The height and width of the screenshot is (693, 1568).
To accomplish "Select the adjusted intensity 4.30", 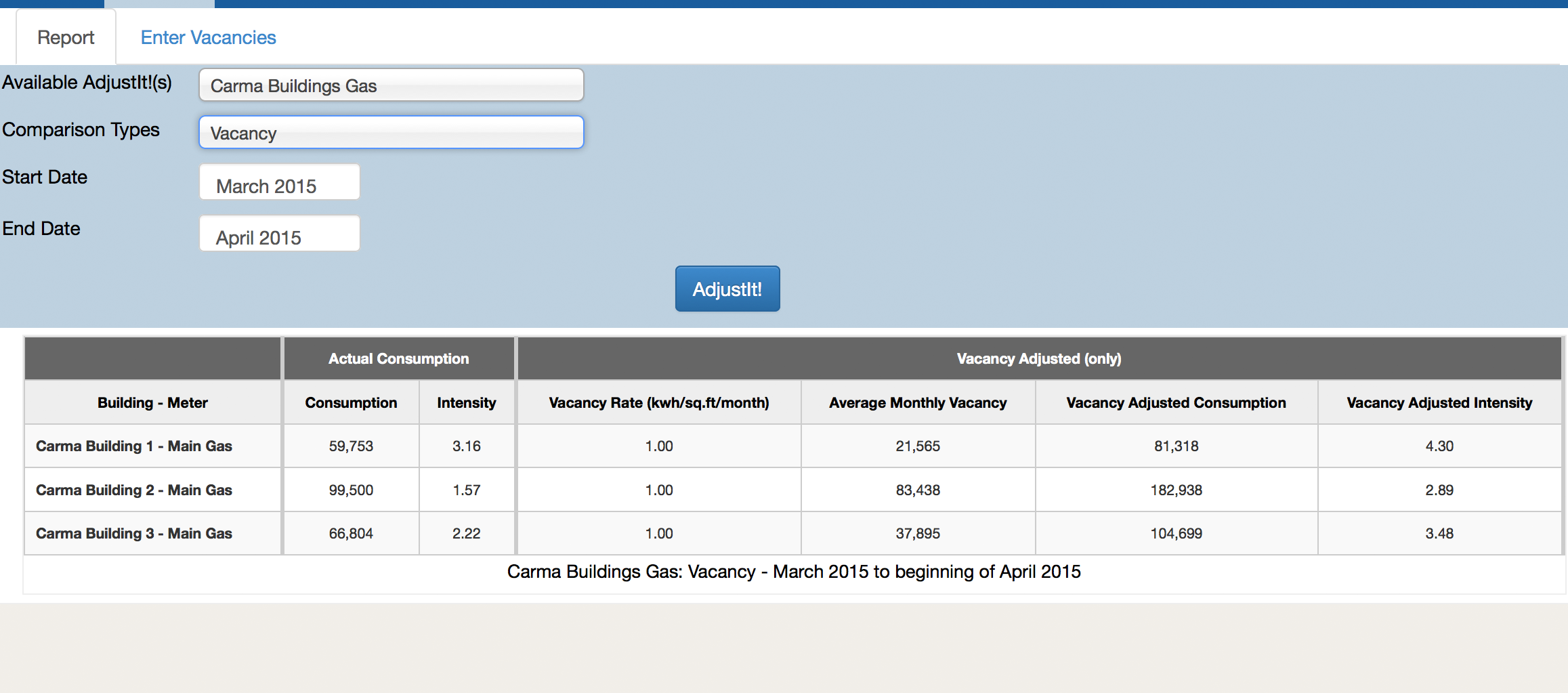I will [1439, 446].
